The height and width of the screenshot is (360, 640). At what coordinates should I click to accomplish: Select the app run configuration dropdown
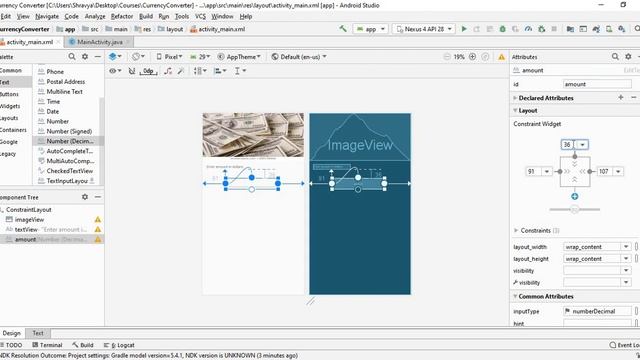point(371,29)
